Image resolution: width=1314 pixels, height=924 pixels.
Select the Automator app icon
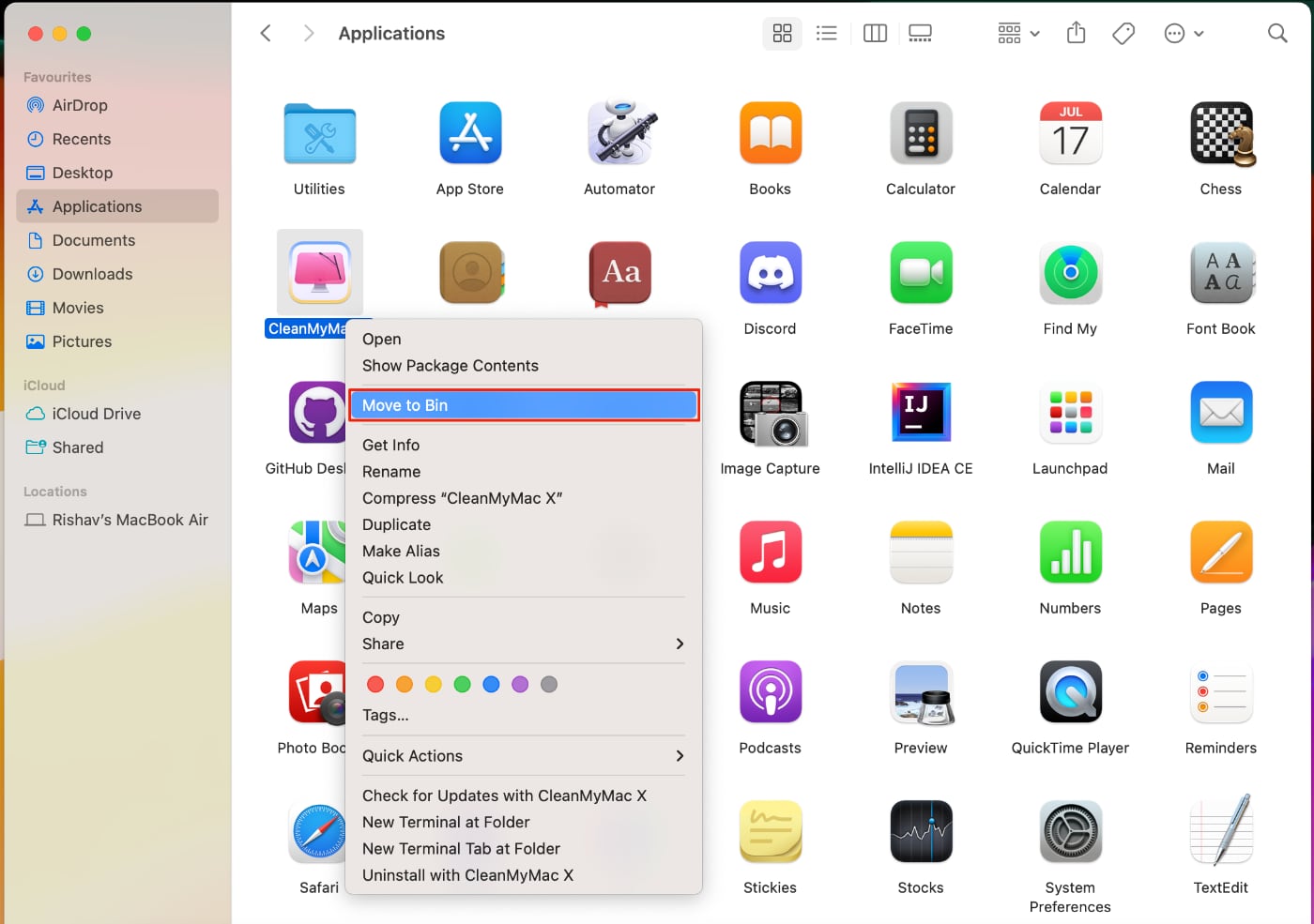point(620,133)
